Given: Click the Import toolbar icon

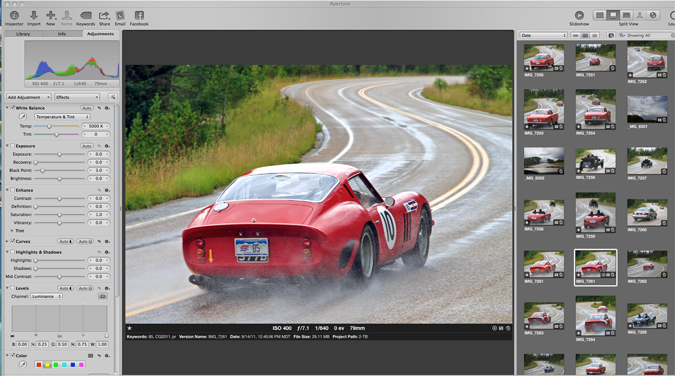Looking at the screenshot, I should coord(34,16).
